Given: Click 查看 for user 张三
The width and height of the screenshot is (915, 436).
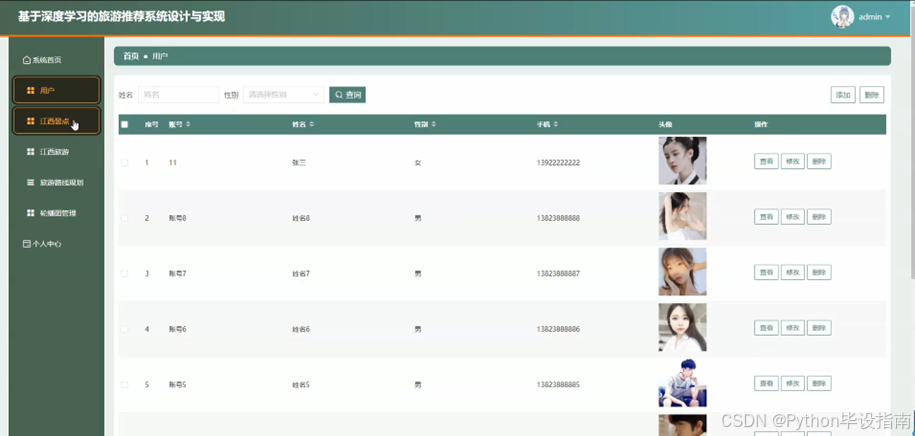Looking at the screenshot, I should [x=766, y=161].
